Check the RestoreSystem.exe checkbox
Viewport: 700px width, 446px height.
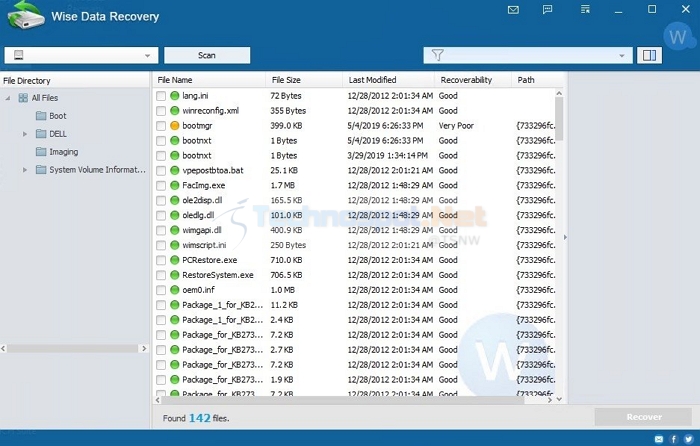161,275
